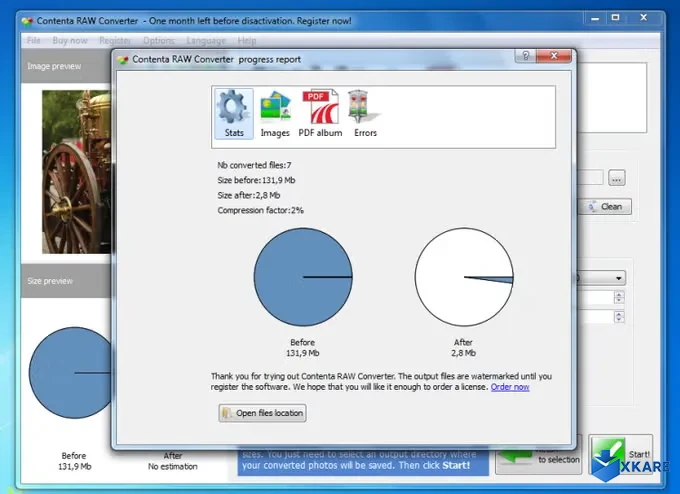The width and height of the screenshot is (680, 494).
Task: Select the Stats gear icon
Action: pos(234,113)
